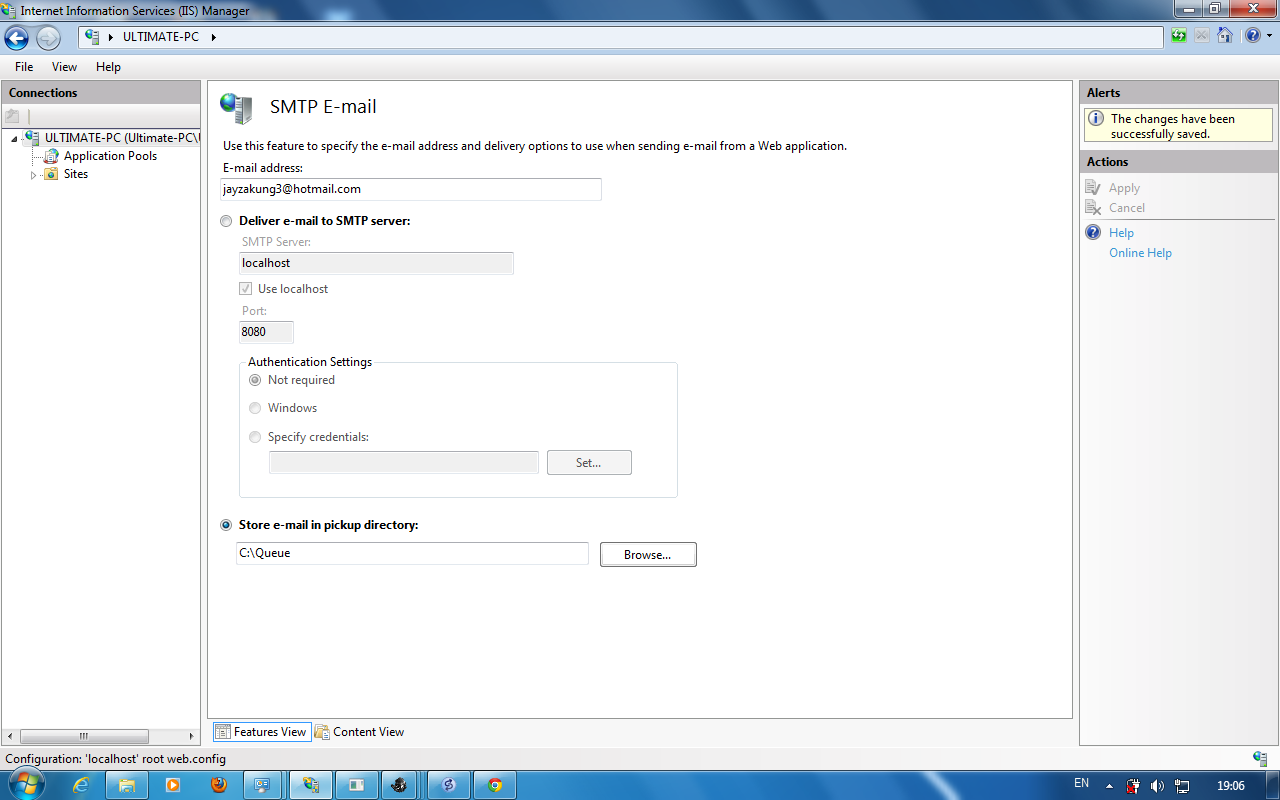
Task: Click the Set credentials button
Action: (589, 462)
